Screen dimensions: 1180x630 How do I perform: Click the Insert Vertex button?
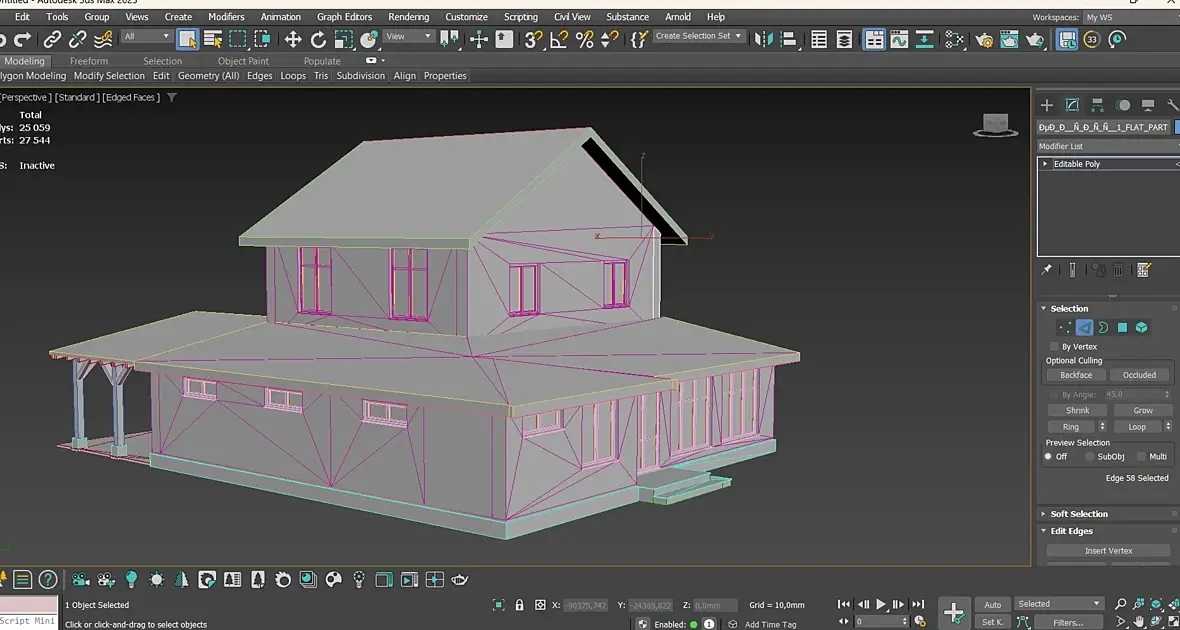pos(1108,550)
